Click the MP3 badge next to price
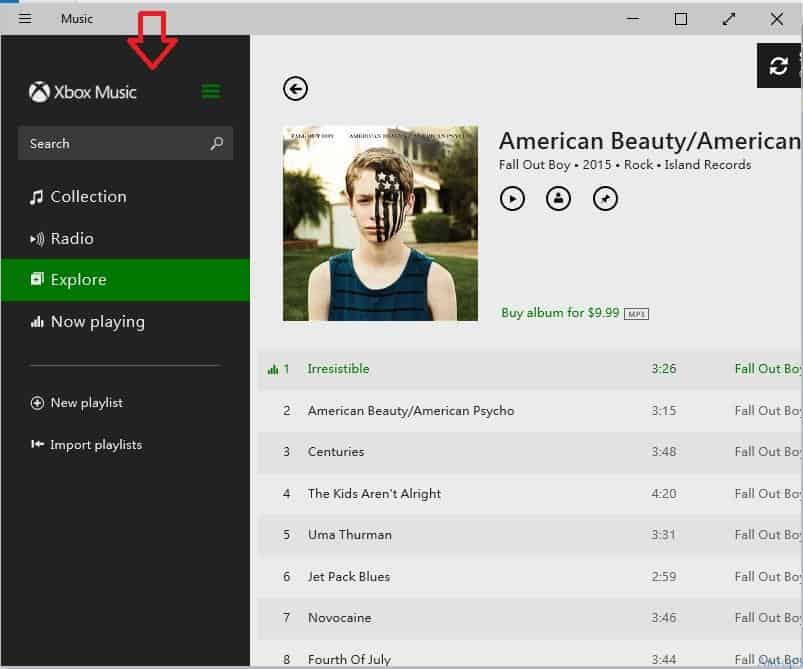This screenshot has width=803, height=669. [x=637, y=314]
